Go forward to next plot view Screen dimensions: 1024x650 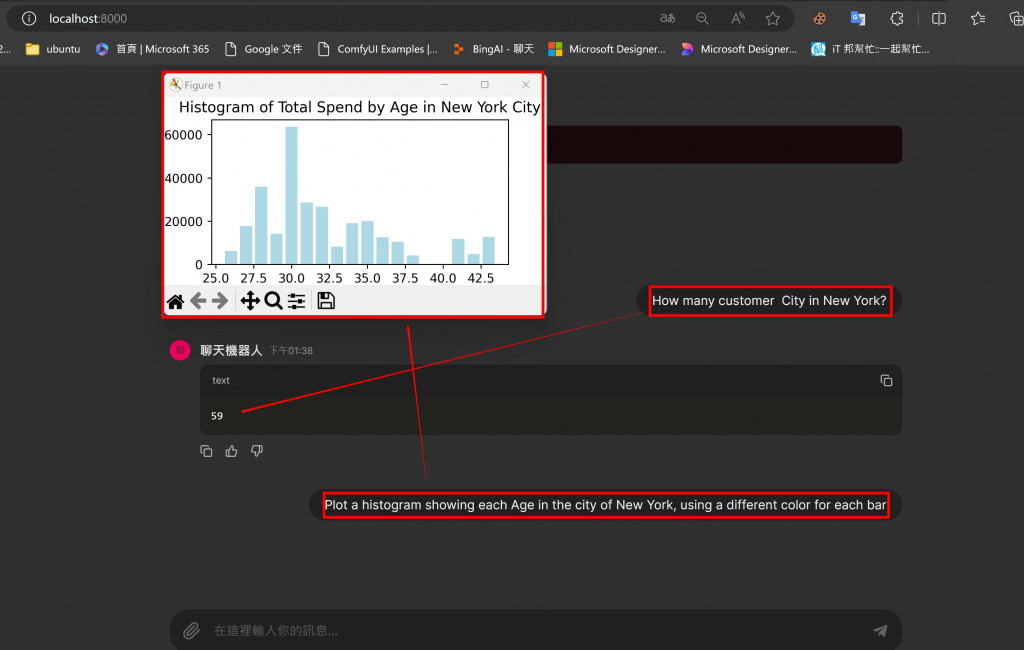pos(220,301)
